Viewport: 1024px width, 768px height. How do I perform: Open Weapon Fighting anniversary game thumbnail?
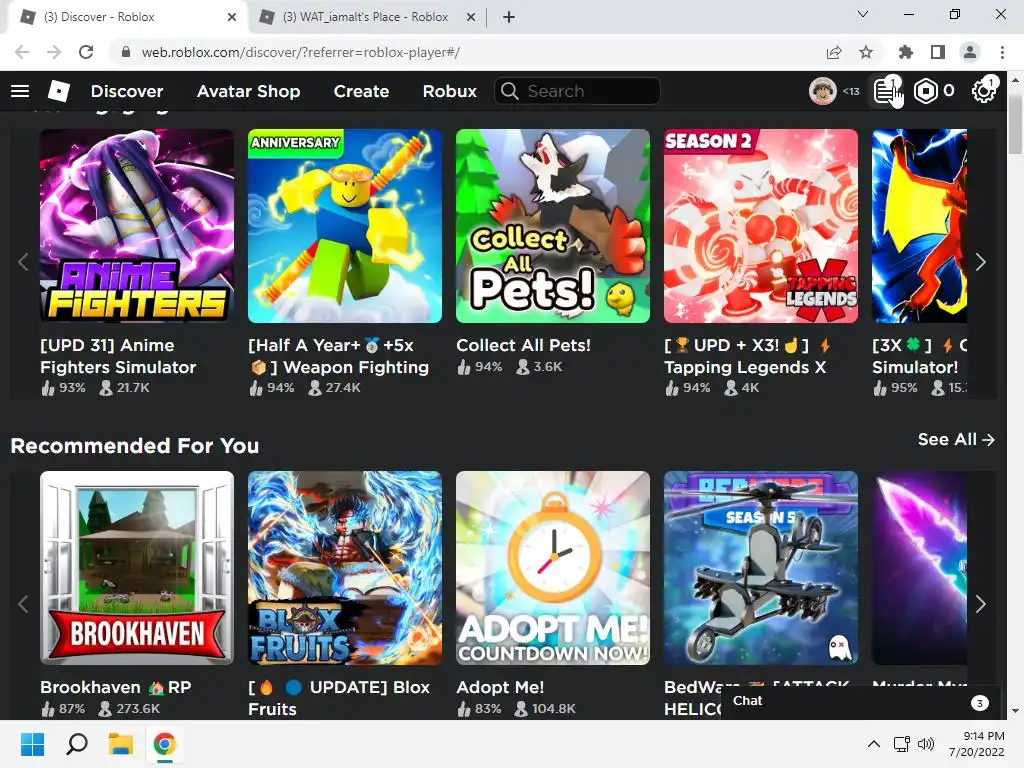tap(345, 225)
